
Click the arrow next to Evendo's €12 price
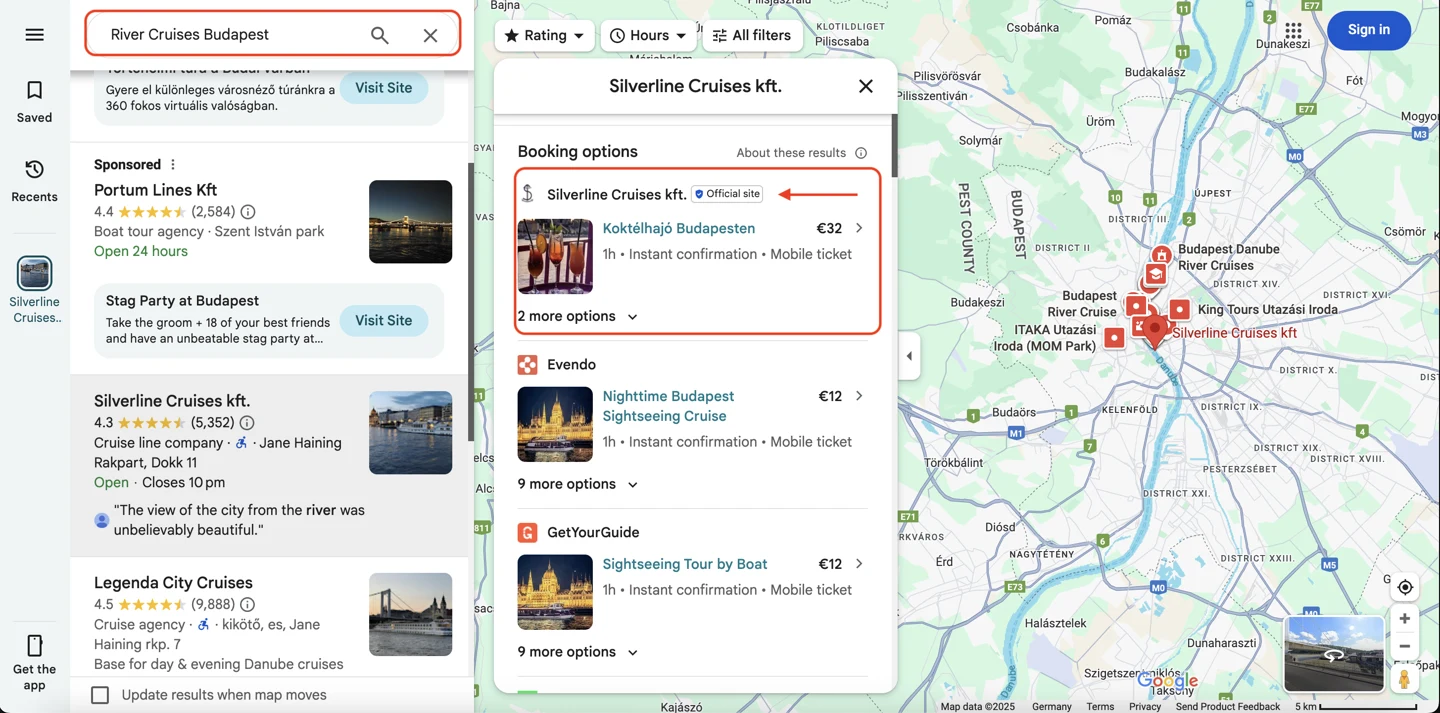(859, 396)
